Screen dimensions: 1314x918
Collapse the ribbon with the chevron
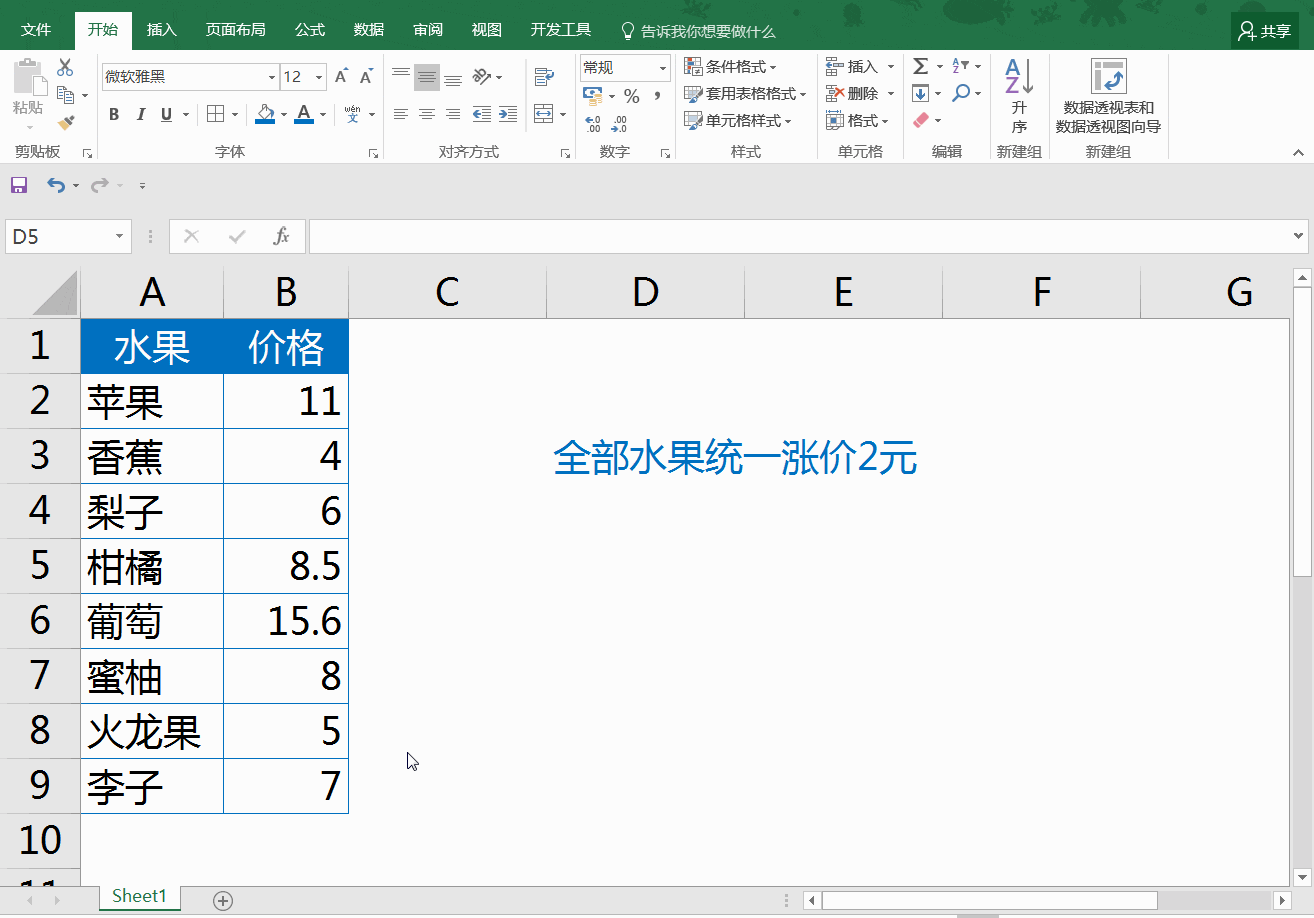(1299, 153)
